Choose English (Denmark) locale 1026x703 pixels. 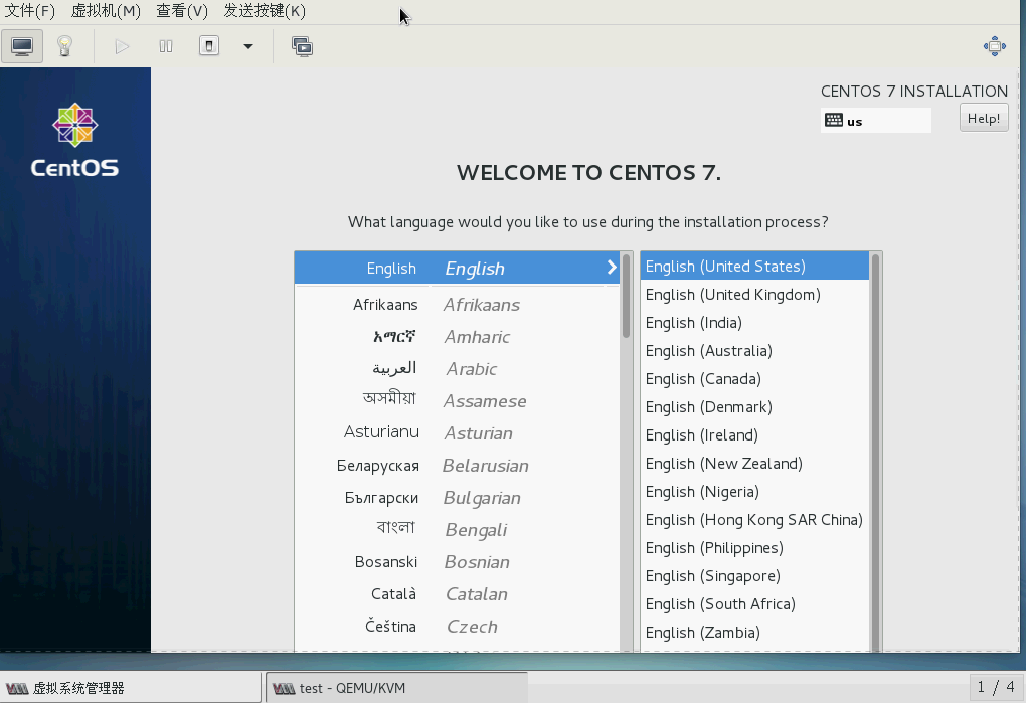(755, 407)
